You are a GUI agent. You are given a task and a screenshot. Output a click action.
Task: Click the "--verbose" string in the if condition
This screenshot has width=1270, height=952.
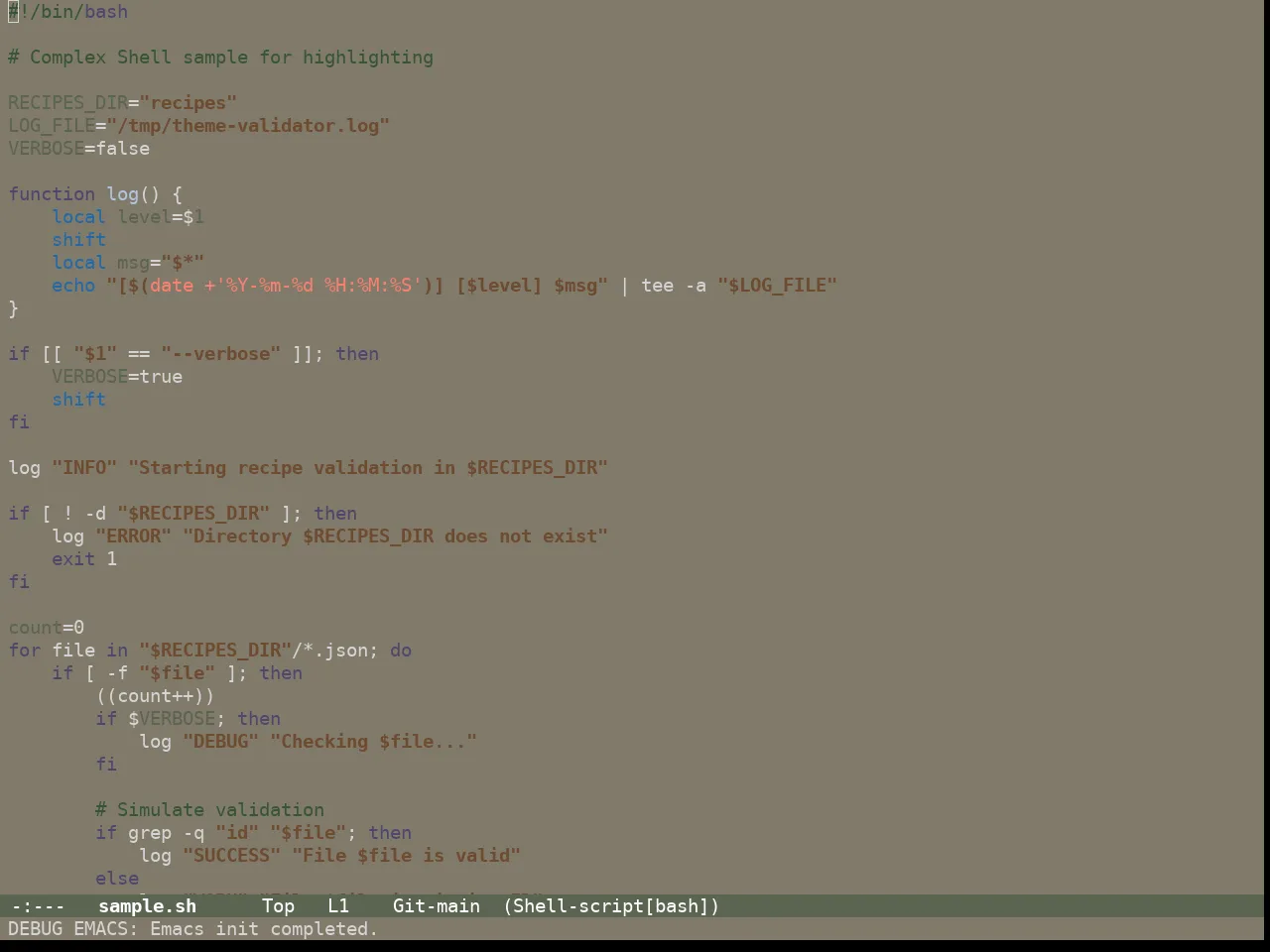(220, 354)
